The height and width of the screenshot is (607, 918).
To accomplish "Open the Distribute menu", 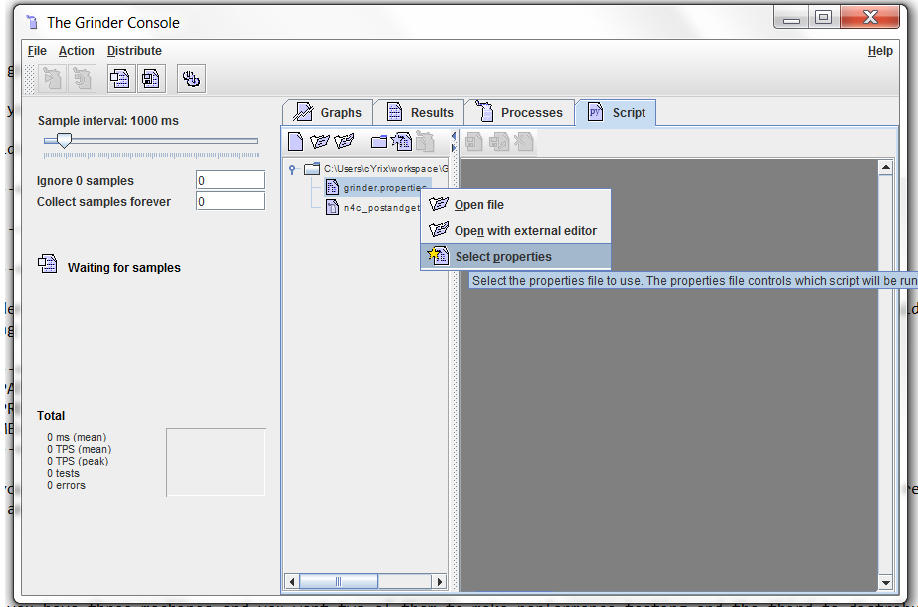I will coord(134,51).
